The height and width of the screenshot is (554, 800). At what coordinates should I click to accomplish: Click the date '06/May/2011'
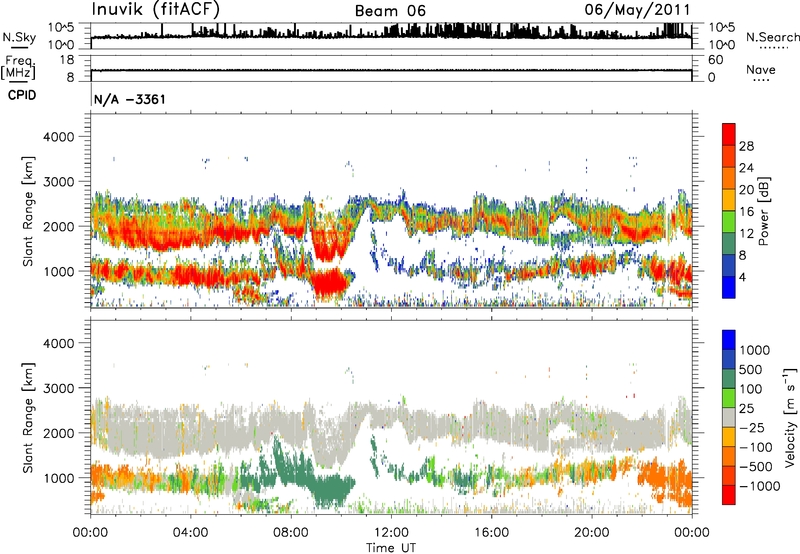(638, 10)
